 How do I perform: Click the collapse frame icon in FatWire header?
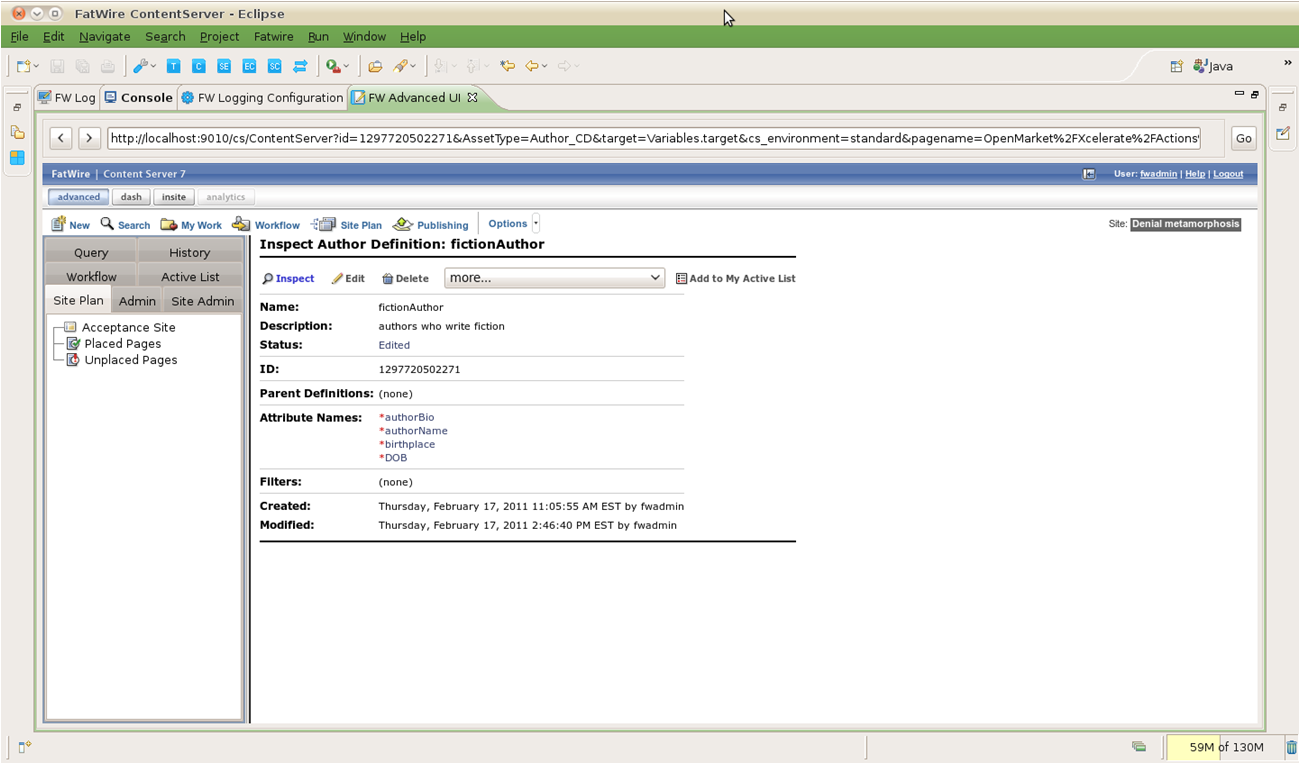pos(1089,174)
